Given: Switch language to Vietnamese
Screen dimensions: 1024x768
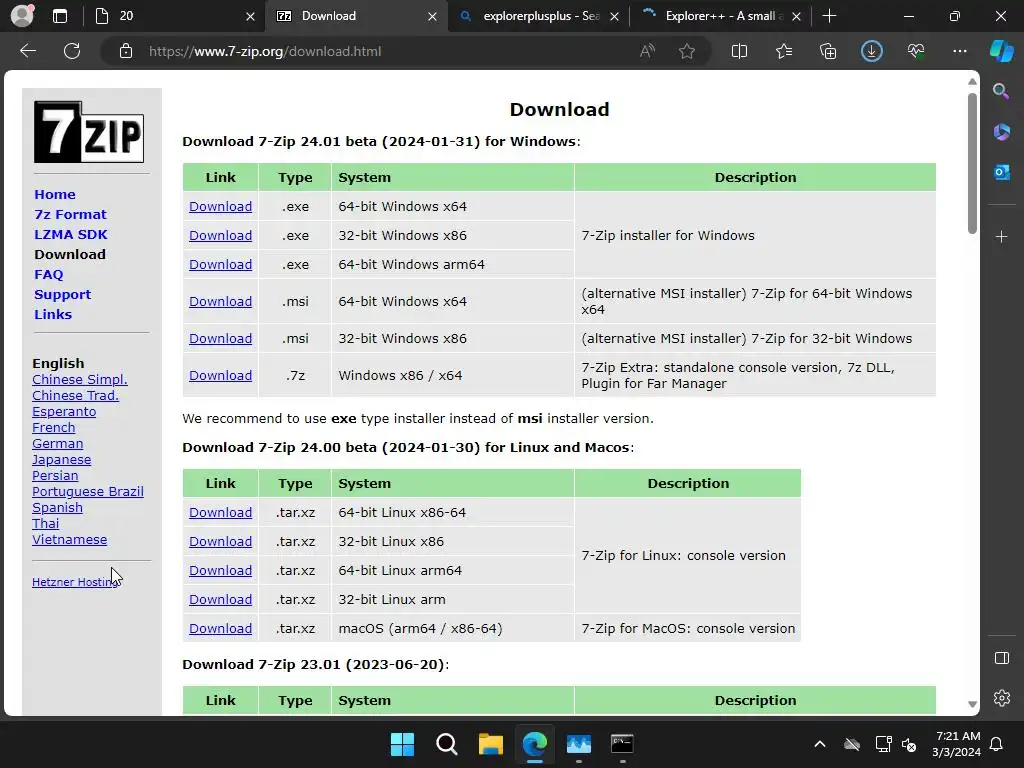Looking at the screenshot, I should (69, 539).
